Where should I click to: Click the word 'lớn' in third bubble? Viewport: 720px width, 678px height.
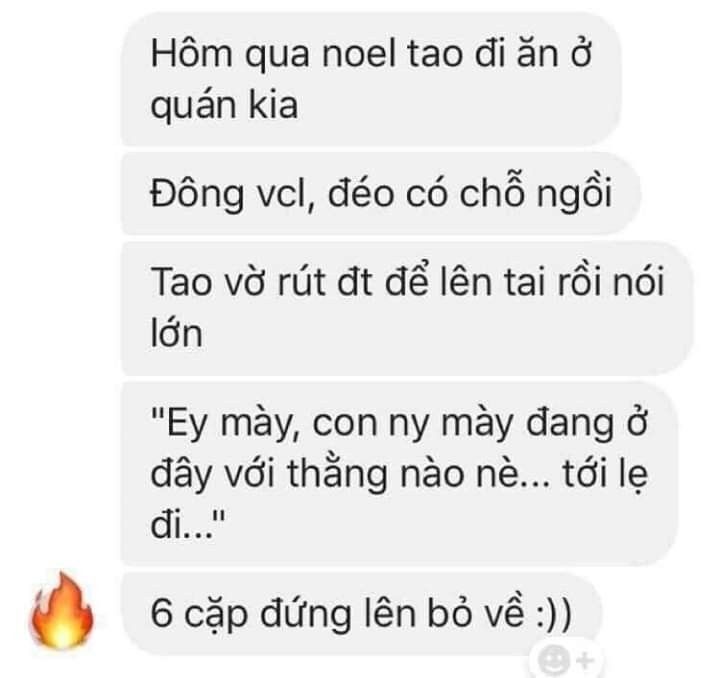pyautogui.click(x=176, y=333)
